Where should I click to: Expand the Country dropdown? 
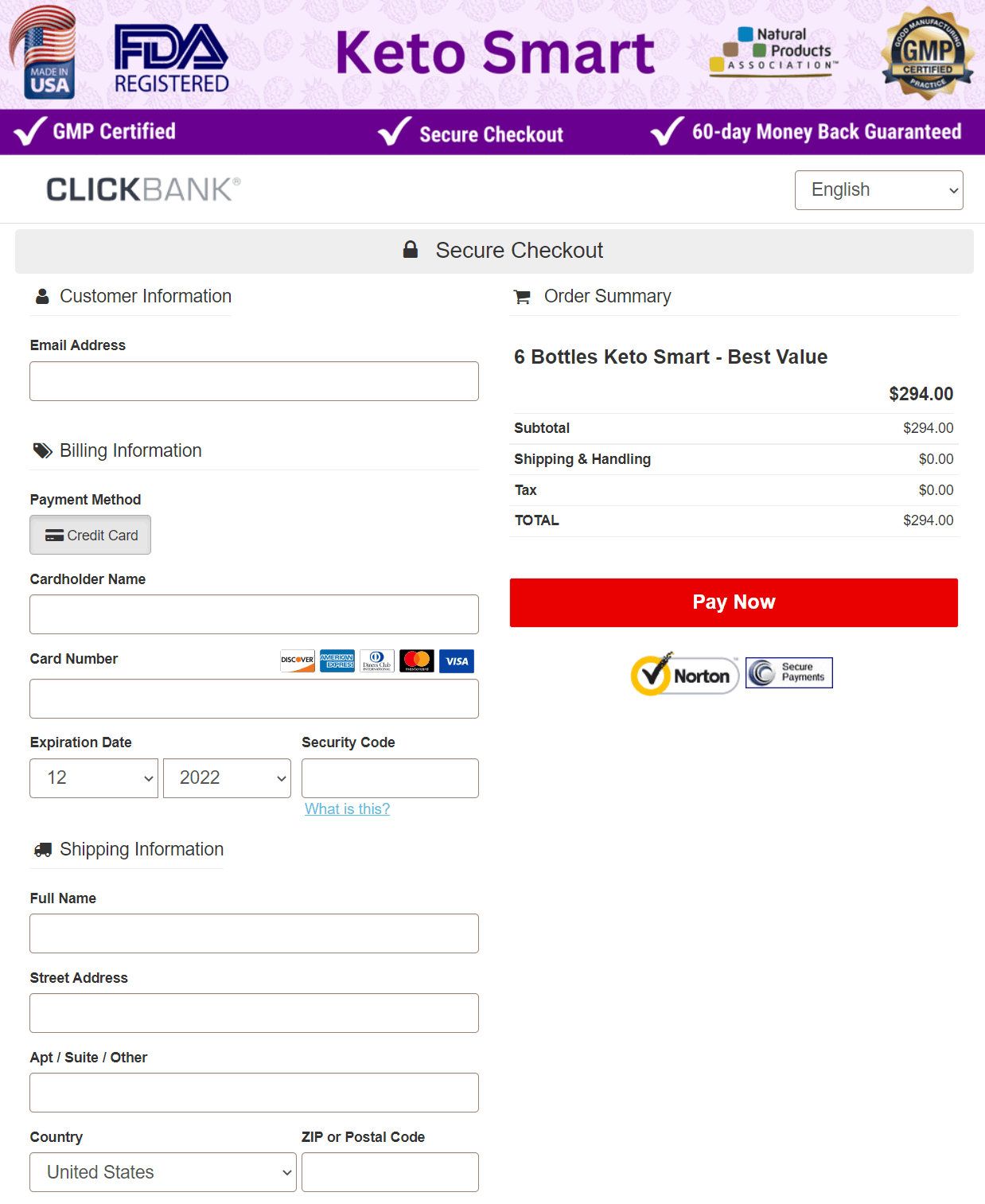click(x=163, y=1172)
